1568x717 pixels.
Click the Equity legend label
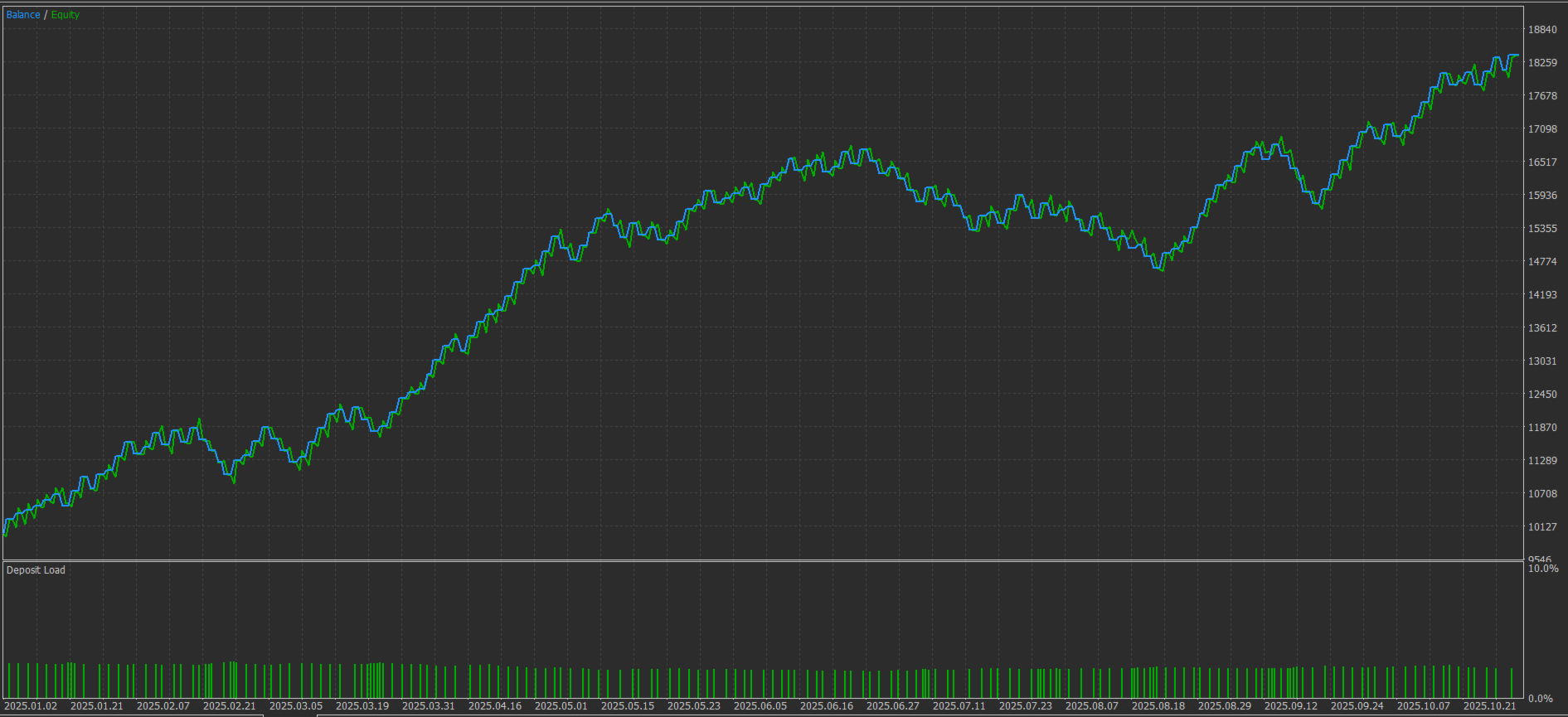[x=66, y=15]
